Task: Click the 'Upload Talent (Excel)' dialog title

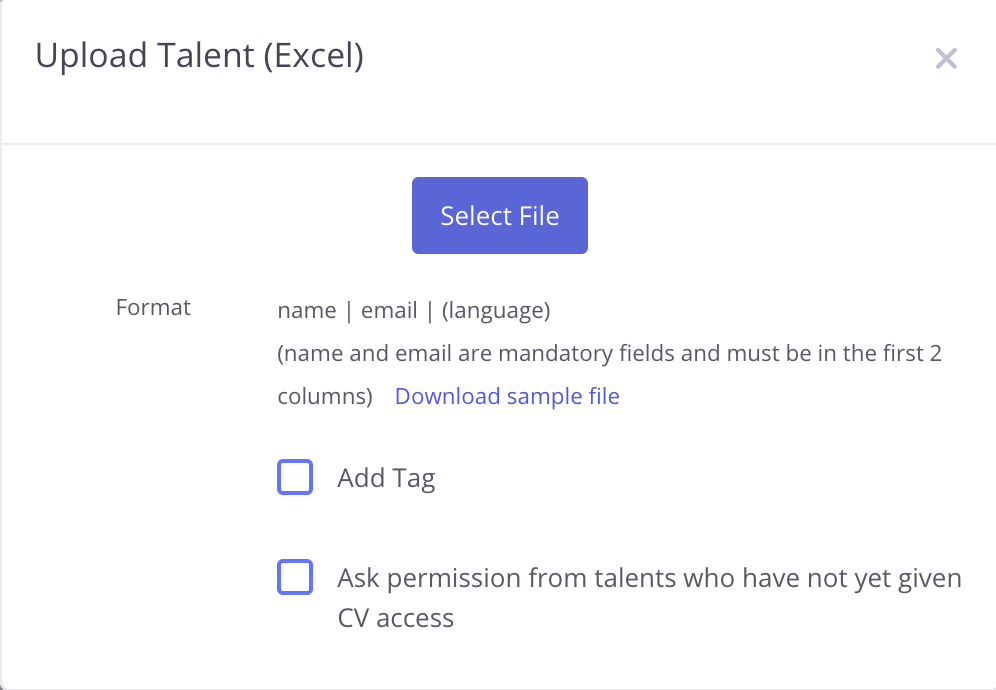Action: [x=199, y=56]
